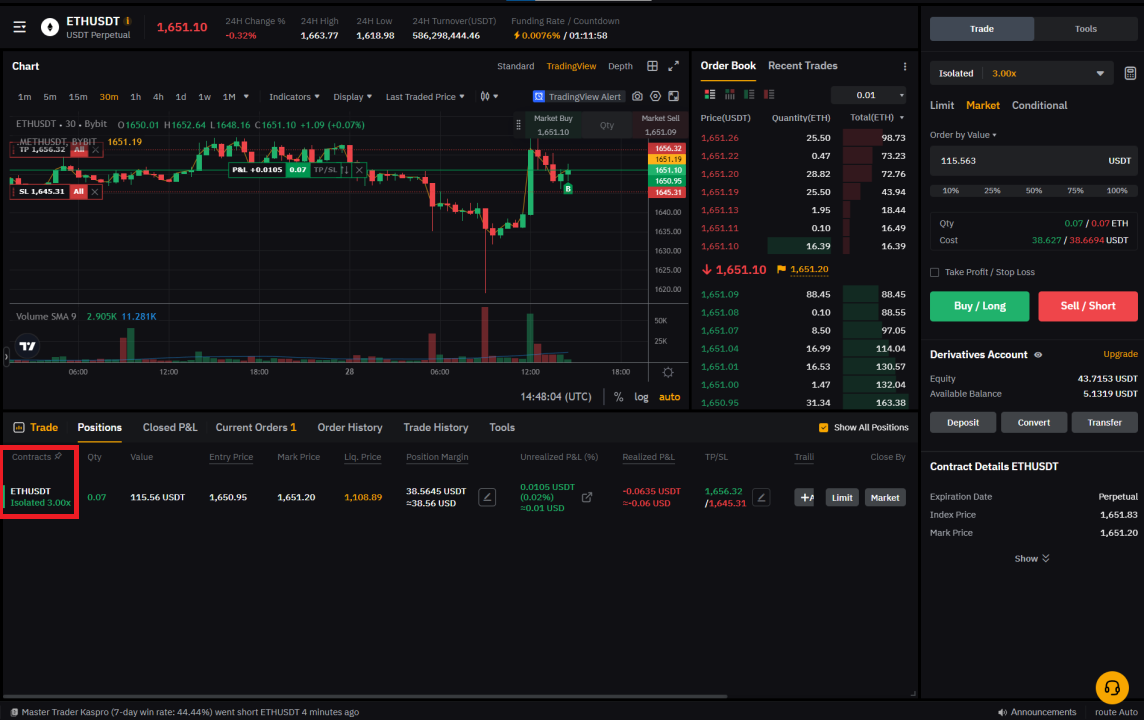This screenshot has height=720, width=1144.
Task: Toggle Derivatives Account balance visibility eye
Action: click(x=1038, y=355)
